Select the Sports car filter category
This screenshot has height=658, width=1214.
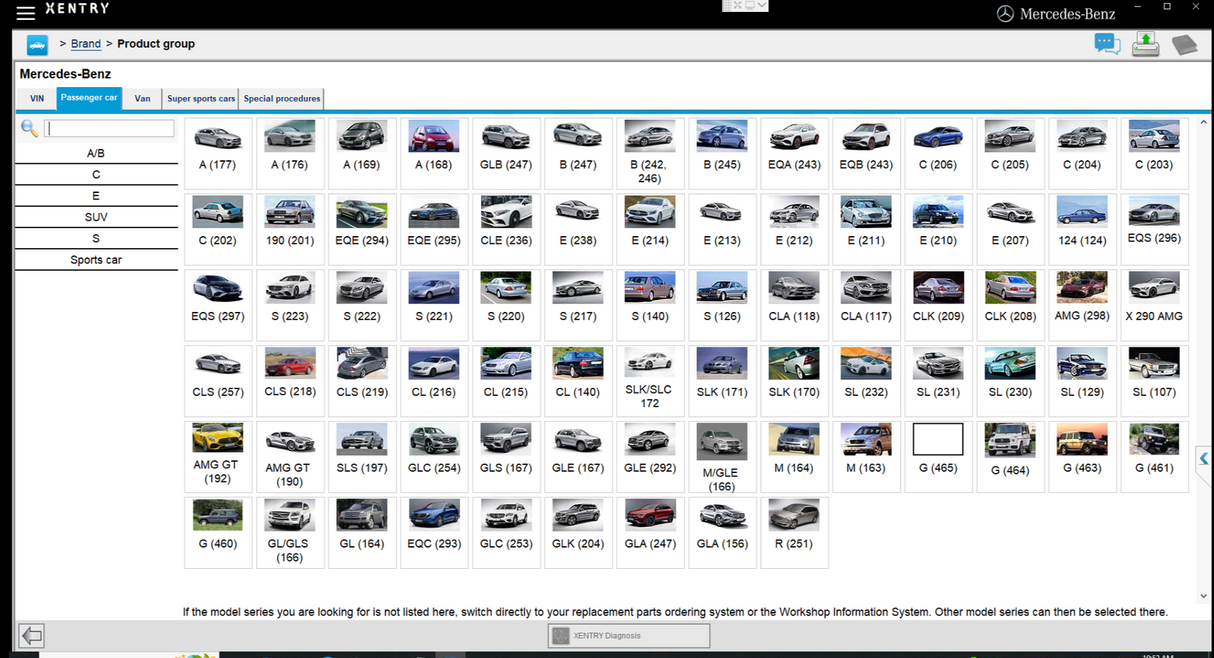tap(96, 260)
